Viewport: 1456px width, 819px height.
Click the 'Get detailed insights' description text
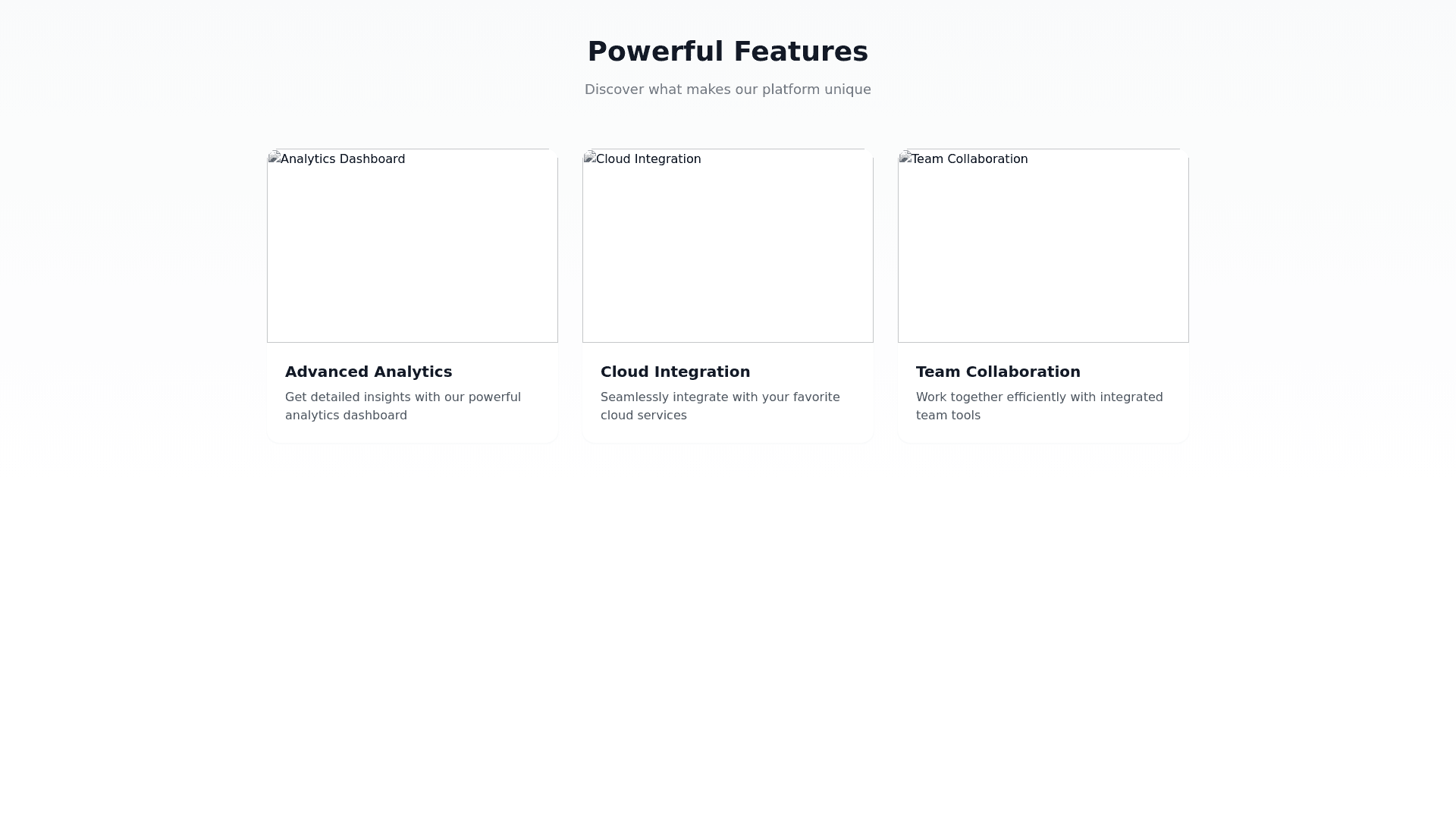coord(403,397)
